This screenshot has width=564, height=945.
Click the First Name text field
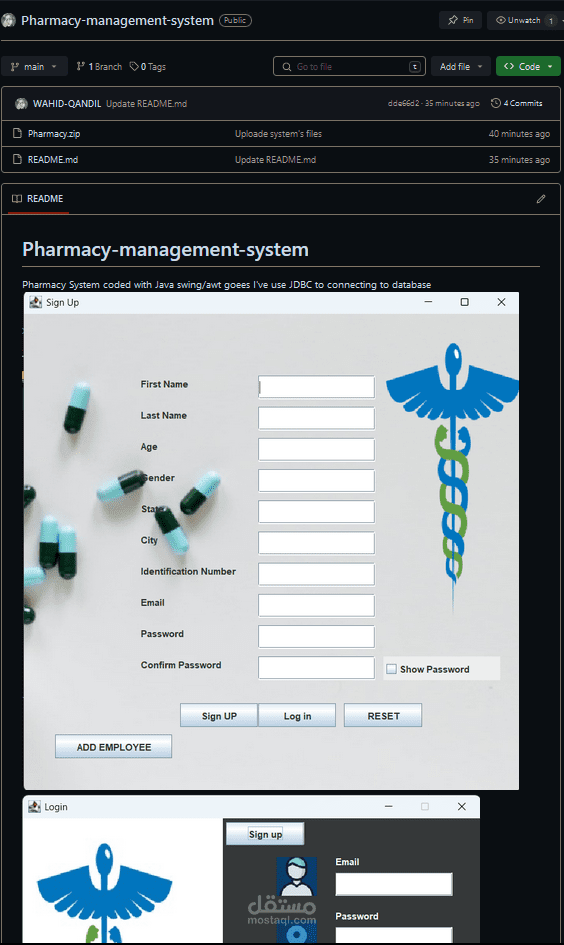pos(316,387)
